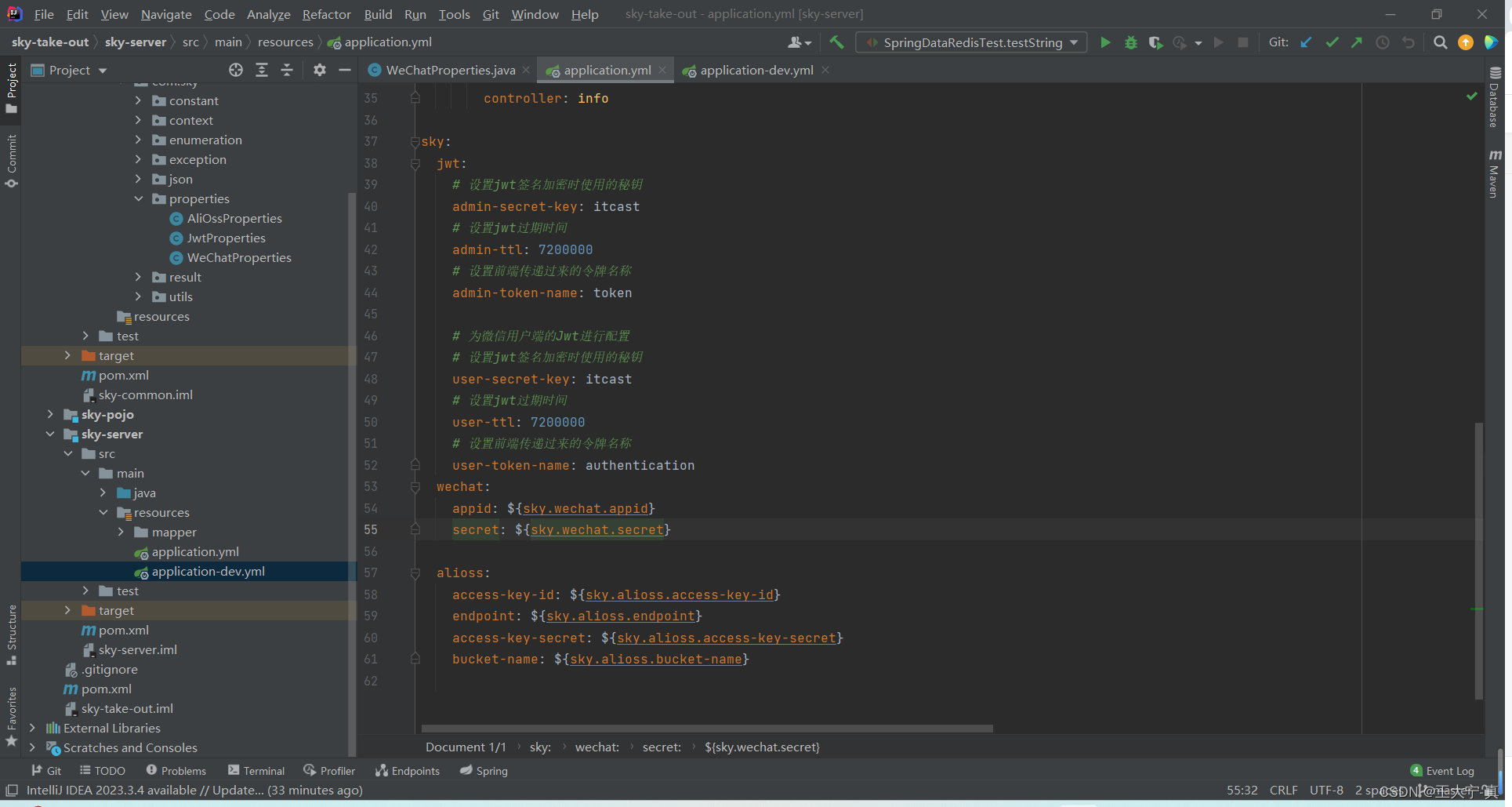This screenshot has height=807, width=1512.
Task: Open the Problems tool window
Action: click(x=176, y=771)
